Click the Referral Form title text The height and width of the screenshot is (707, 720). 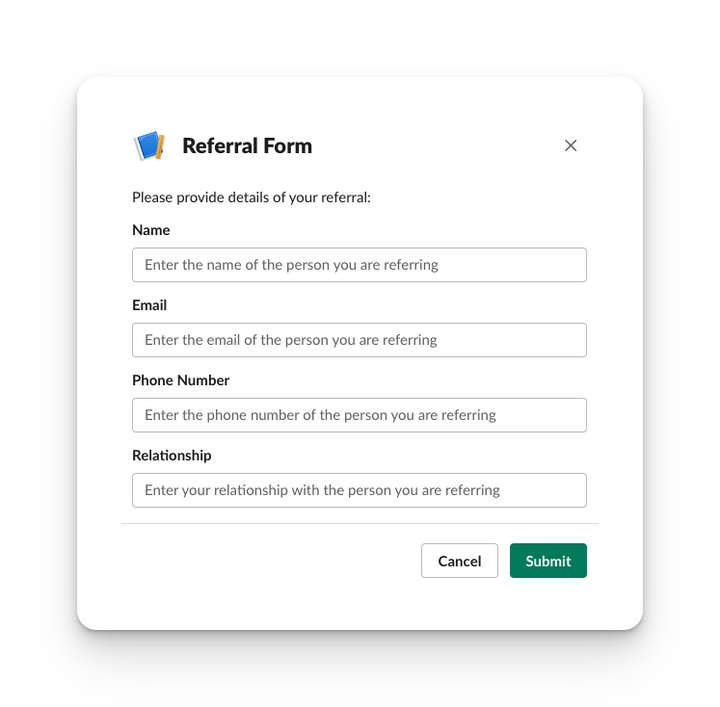(x=247, y=146)
